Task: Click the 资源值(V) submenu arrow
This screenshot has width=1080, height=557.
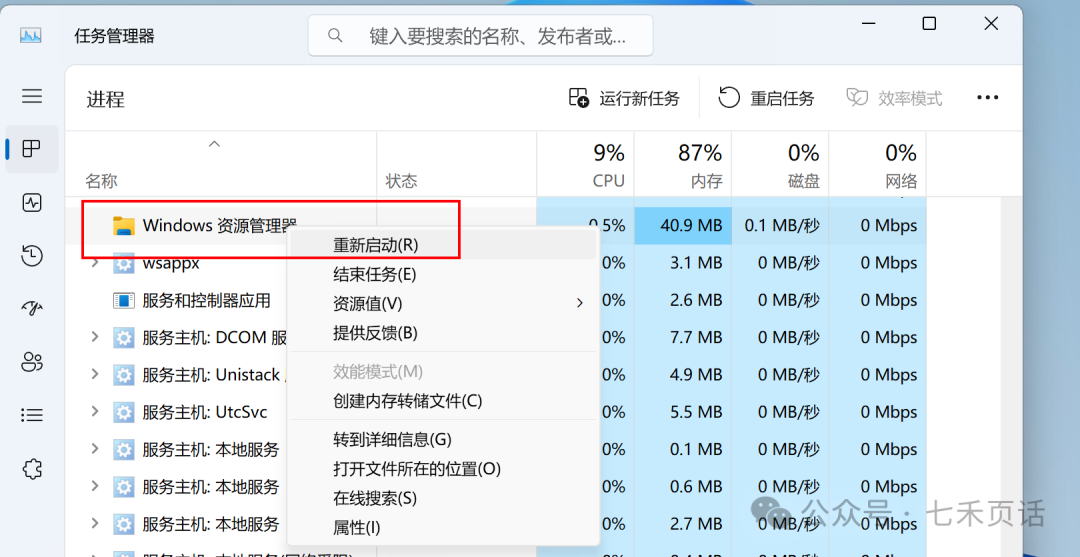Action: coord(579,304)
